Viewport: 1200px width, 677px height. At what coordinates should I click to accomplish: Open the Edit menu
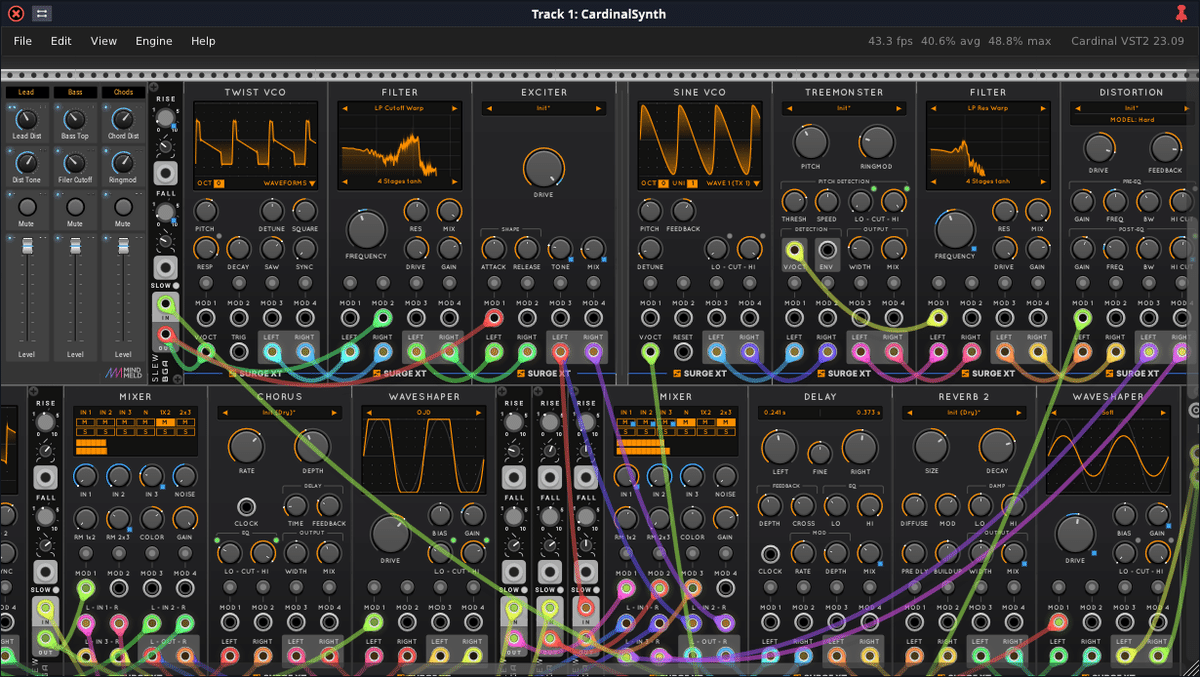pyautogui.click(x=61, y=41)
